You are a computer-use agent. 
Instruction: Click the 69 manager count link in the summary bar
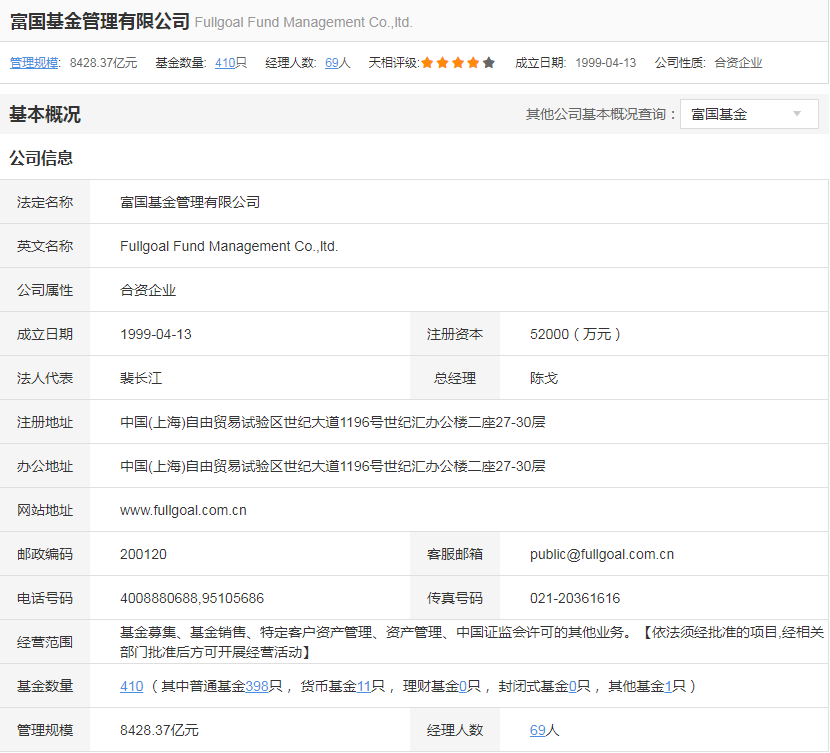point(332,63)
